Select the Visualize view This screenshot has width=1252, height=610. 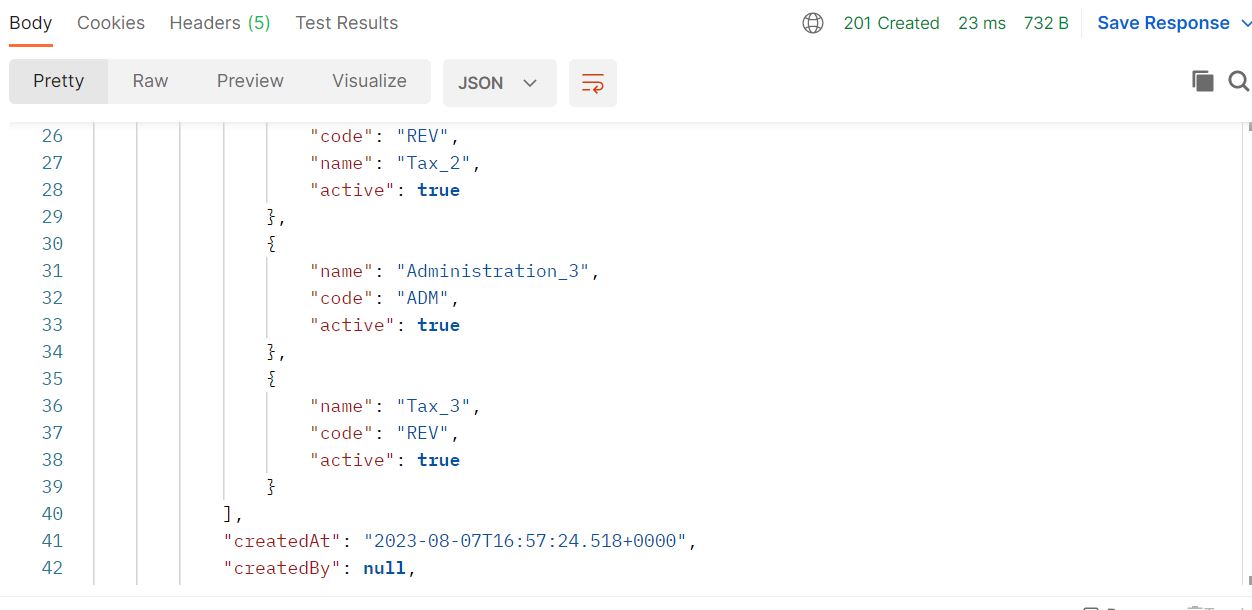[x=368, y=81]
